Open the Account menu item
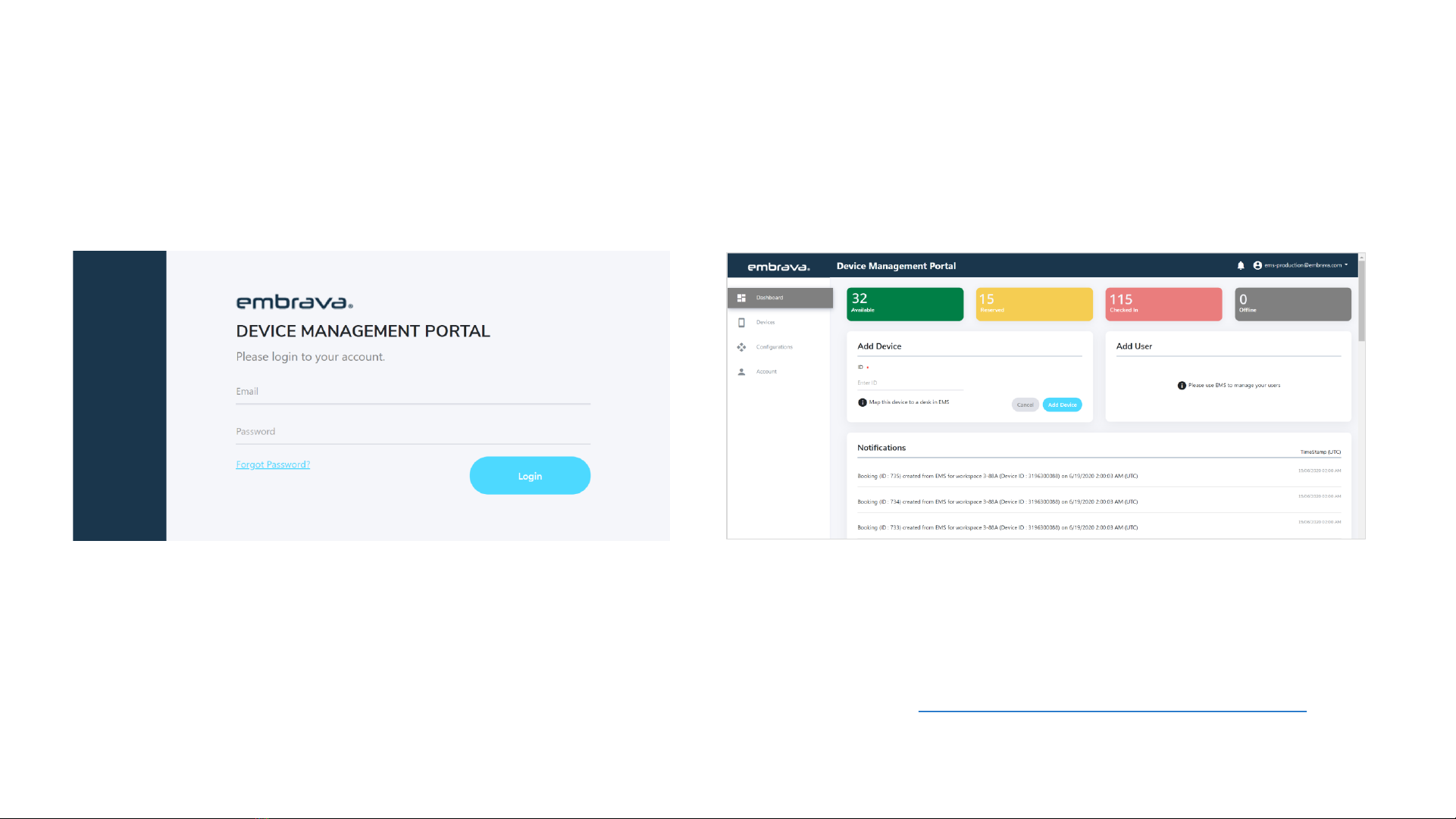The height and width of the screenshot is (819, 1456). (x=766, y=372)
